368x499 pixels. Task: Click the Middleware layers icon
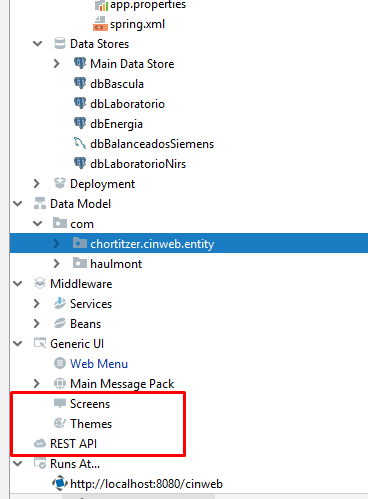pos(40,283)
